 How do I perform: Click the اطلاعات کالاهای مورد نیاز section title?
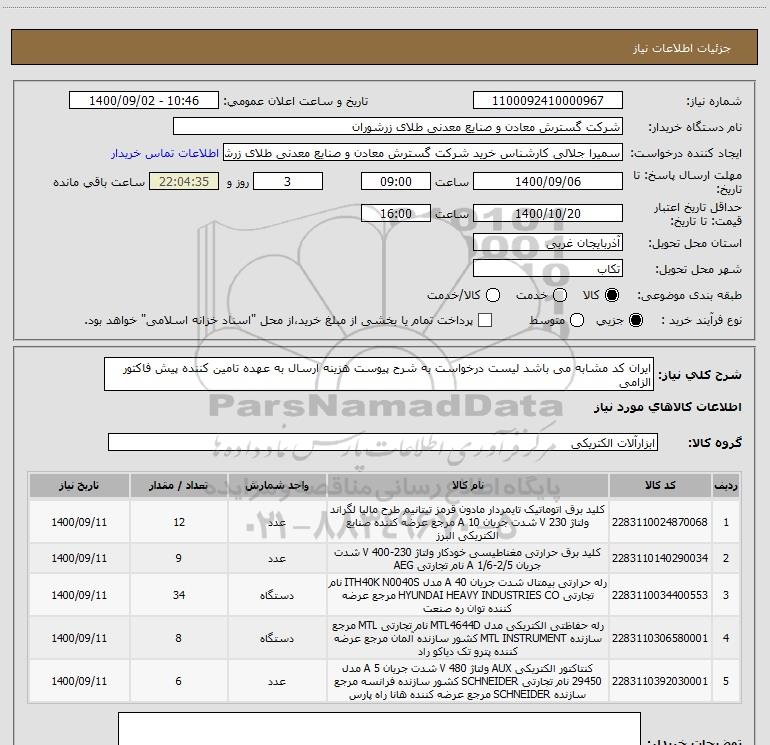[x=668, y=407]
